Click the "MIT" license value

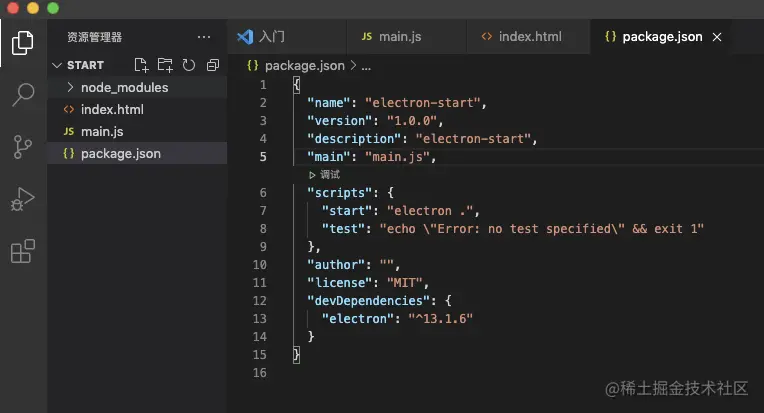click(x=404, y=283)
